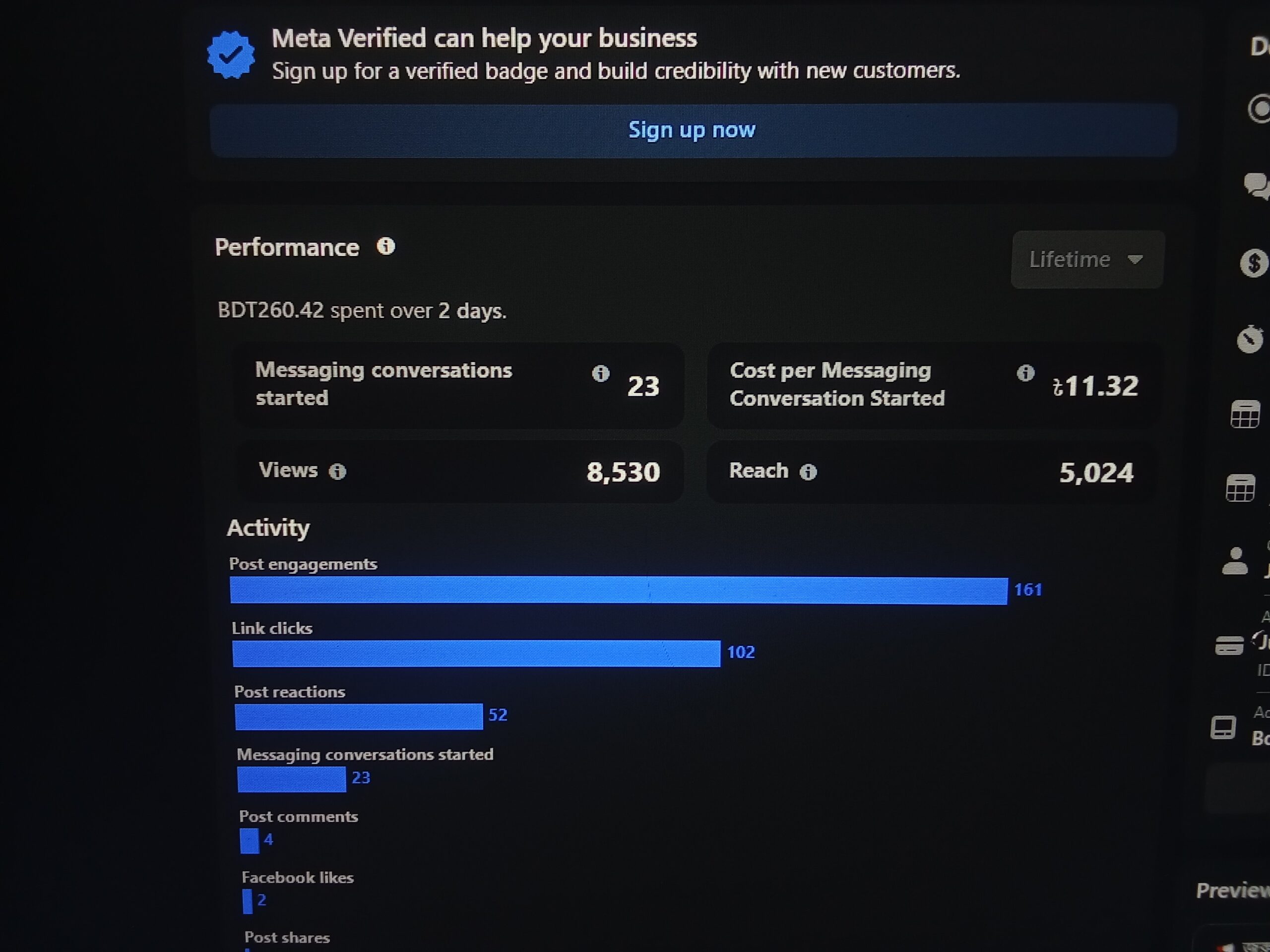Click info icon for Cost per Messaging Conversation
The height and width of the screenshot is (952, 1270).
[1025, 373]
